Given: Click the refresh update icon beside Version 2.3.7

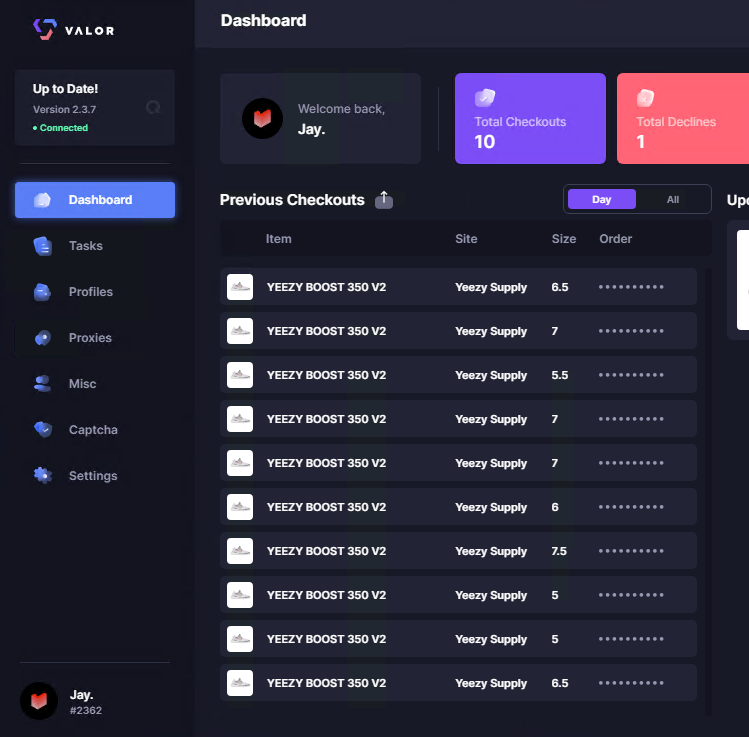Looking at the screenshot, I should (x=153, y=107).
